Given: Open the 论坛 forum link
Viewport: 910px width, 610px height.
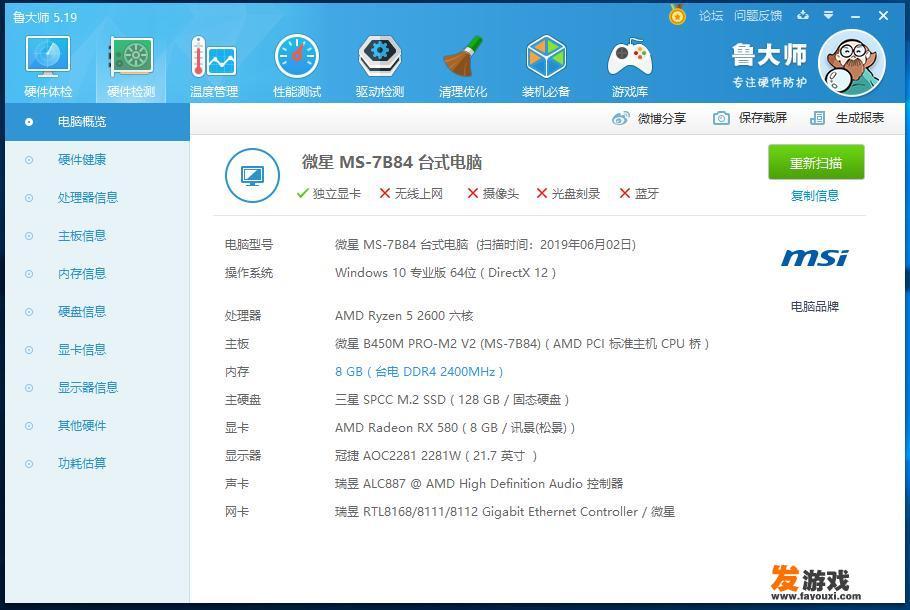Looking at the screenshot, I should [711, 16].
